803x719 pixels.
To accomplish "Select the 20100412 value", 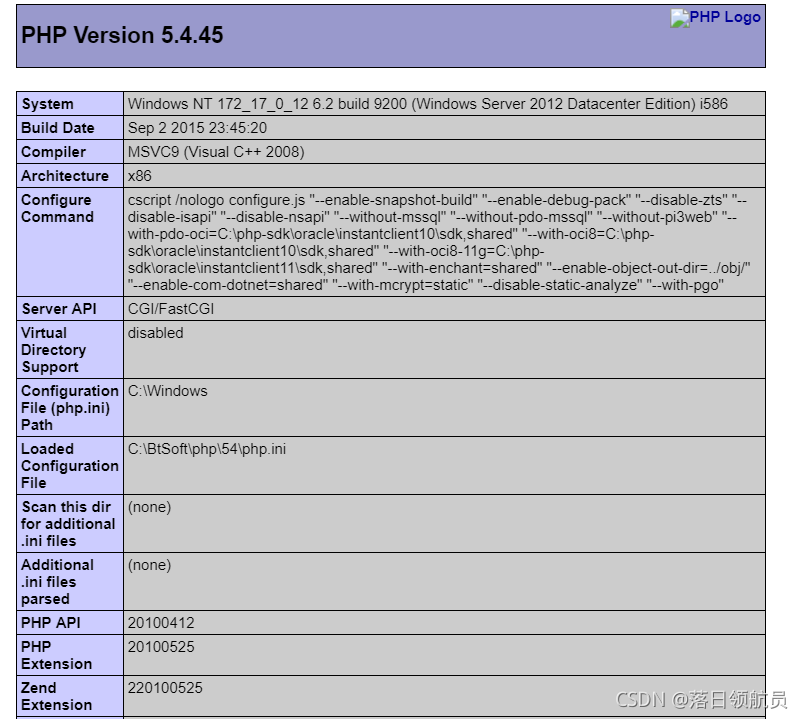I will pyautogui.click(x=161, y=623).
